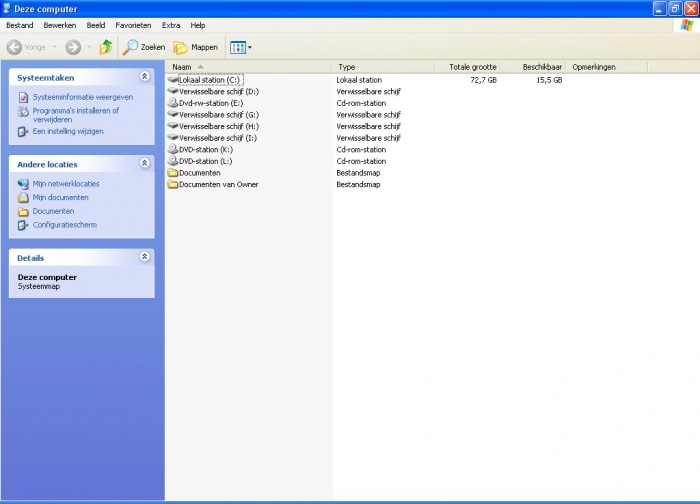This screenshot has height=504, width=700.
Task: Open the Bestand menu
Action: (20, 25)
